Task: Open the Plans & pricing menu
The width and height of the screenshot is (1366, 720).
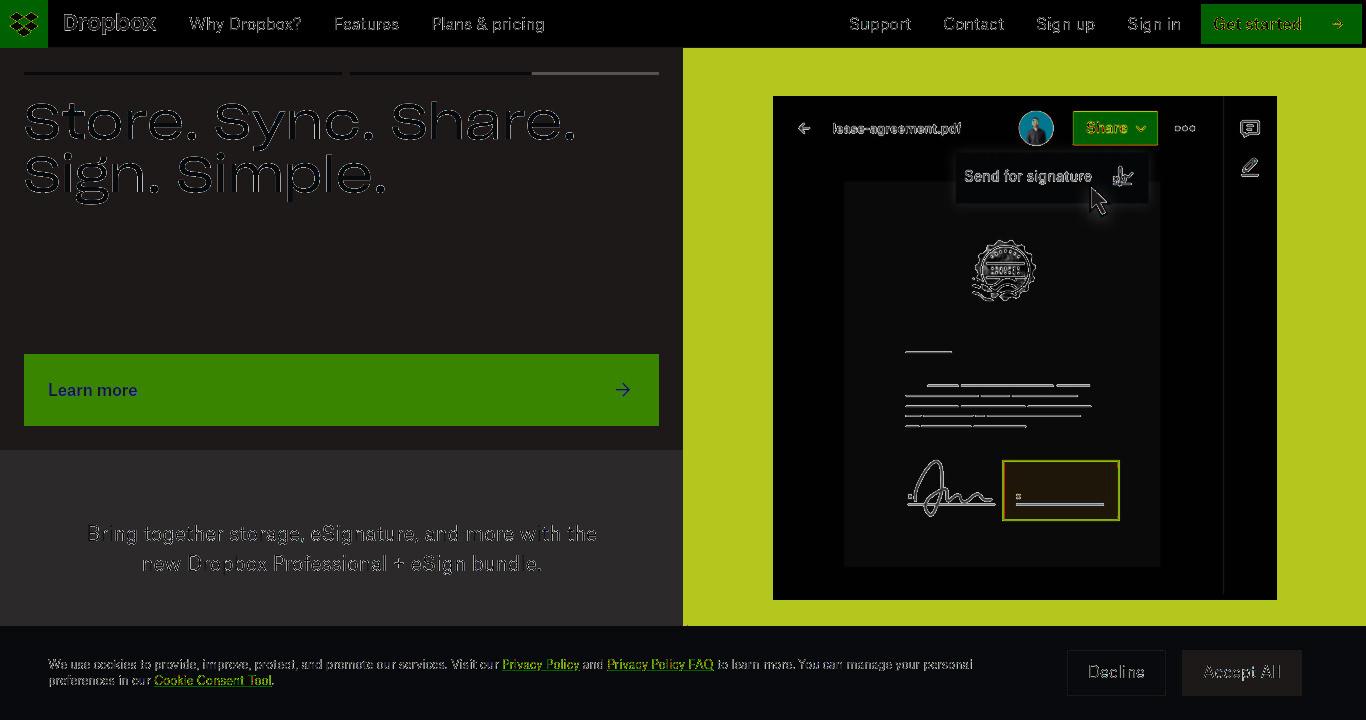Action: [x=488, y=24]
